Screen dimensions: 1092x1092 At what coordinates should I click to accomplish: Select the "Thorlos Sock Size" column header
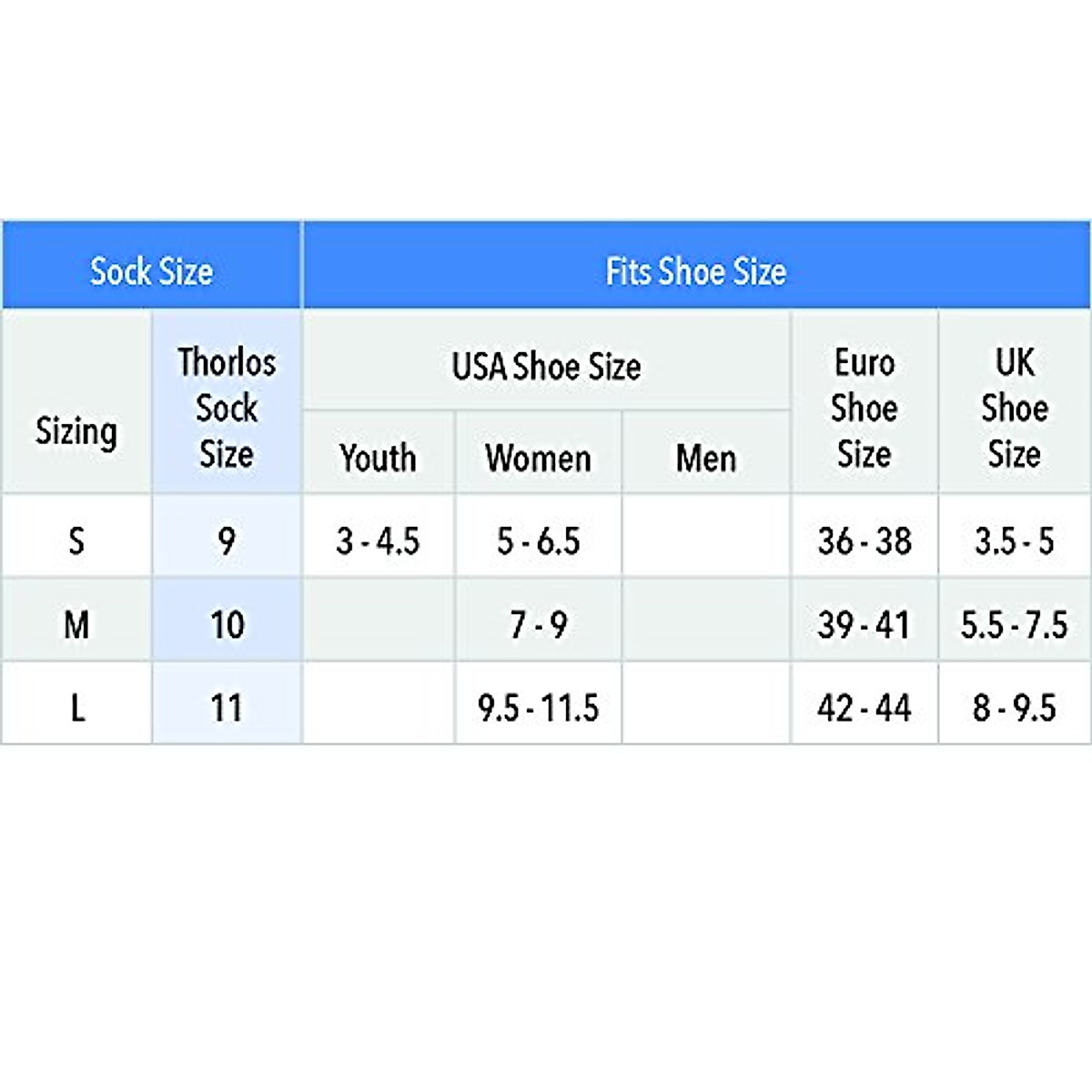pos(227,407)
